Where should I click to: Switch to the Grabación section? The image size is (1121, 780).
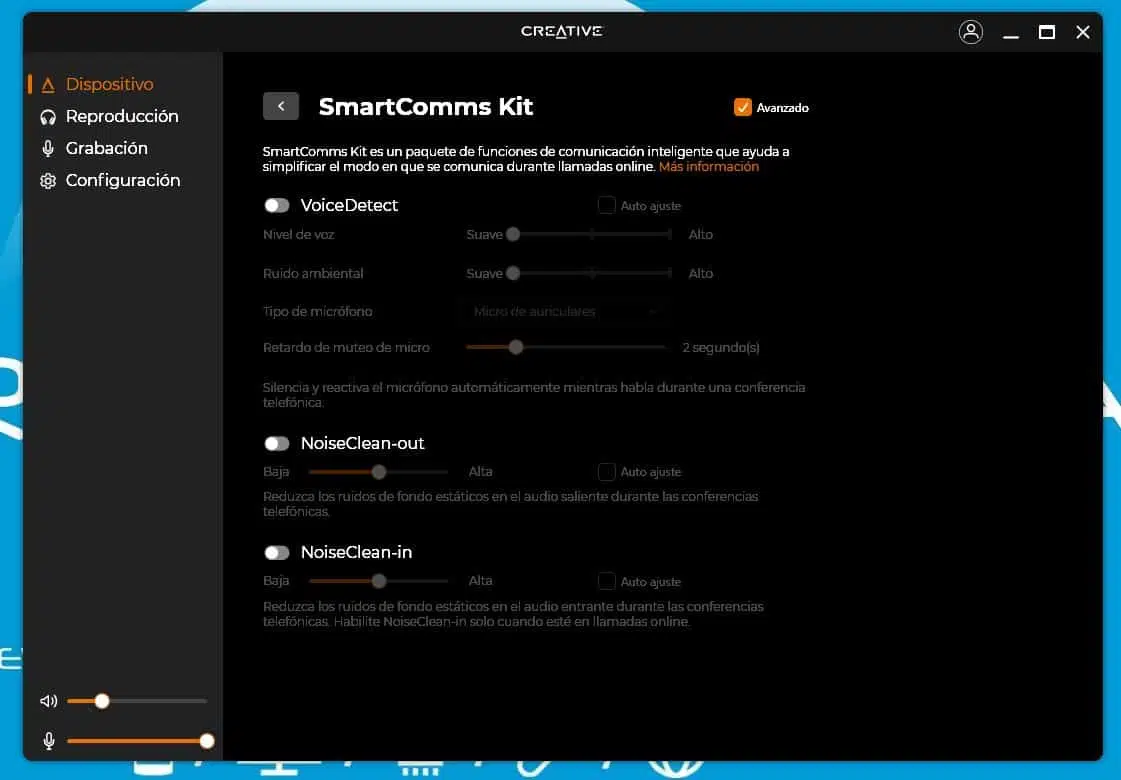click(107, 148)
